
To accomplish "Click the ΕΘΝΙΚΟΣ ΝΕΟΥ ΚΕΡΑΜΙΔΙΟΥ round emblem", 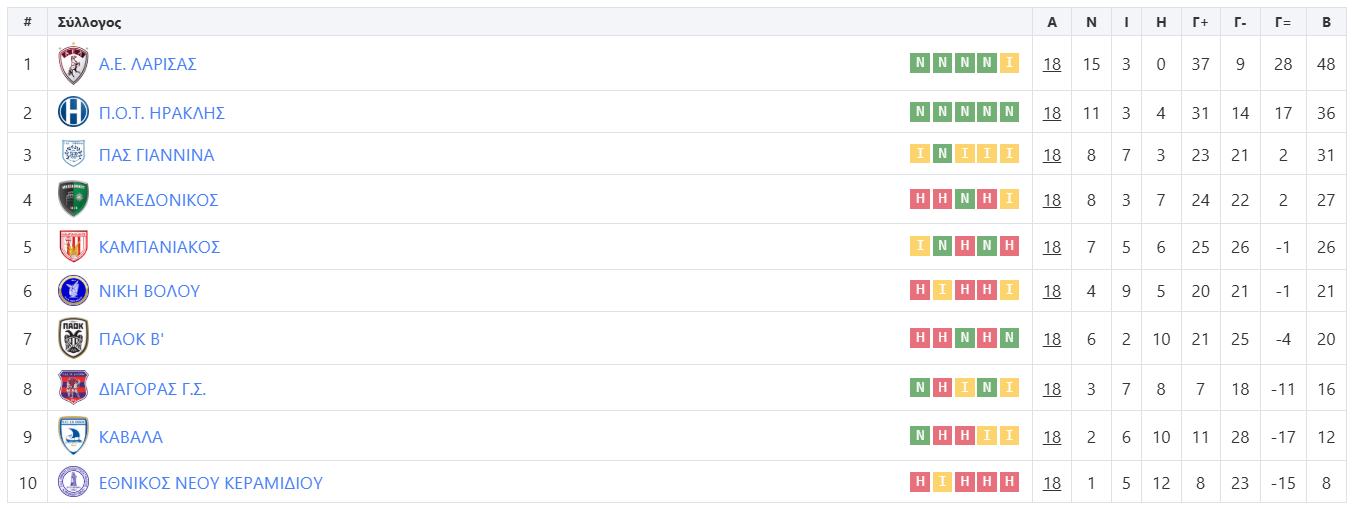I will (x=73, y=483).
